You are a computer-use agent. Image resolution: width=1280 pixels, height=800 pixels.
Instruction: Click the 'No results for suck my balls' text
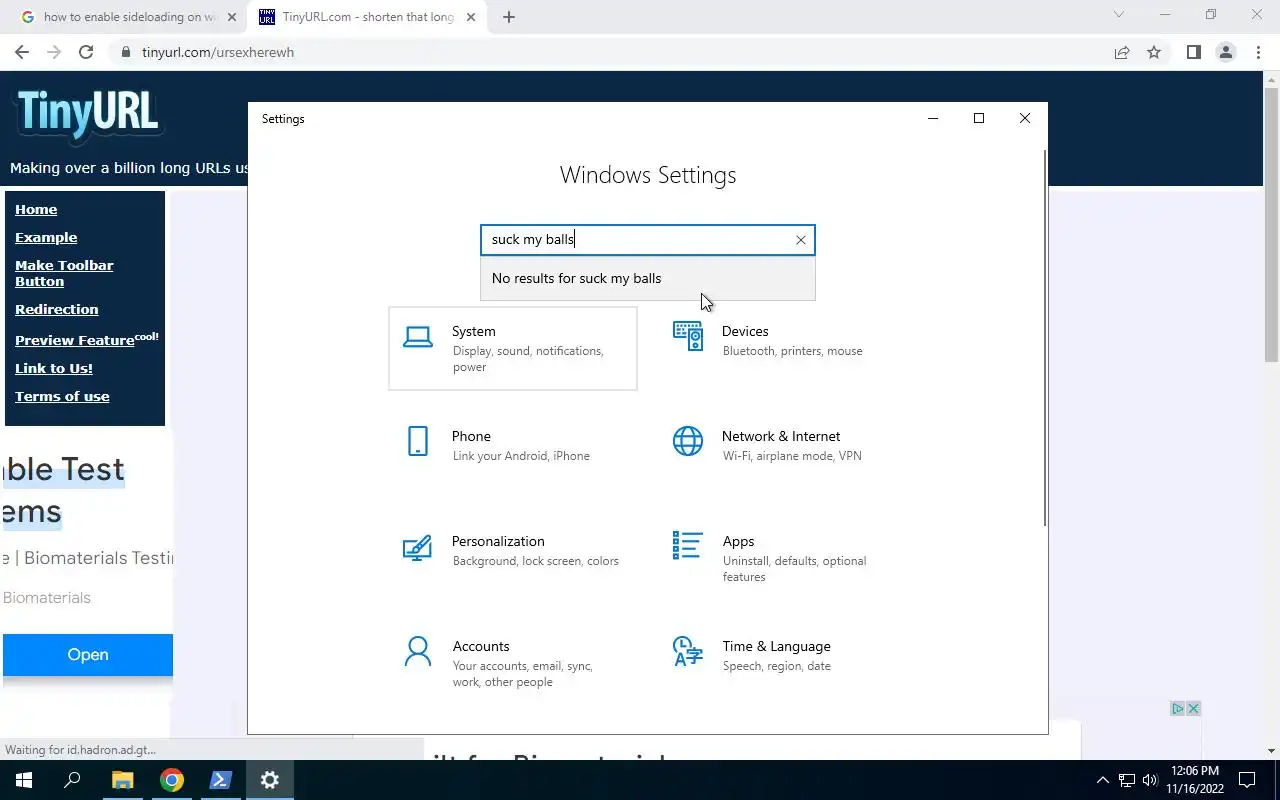[x=576, y=278]
